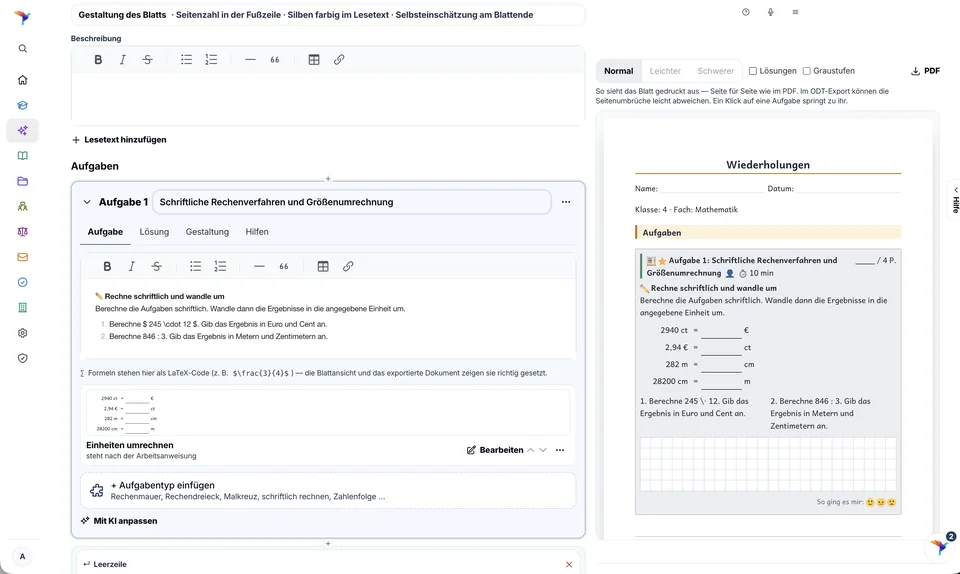Insert bullet list in Aufgabe 1 editor

tap(195, 266)
